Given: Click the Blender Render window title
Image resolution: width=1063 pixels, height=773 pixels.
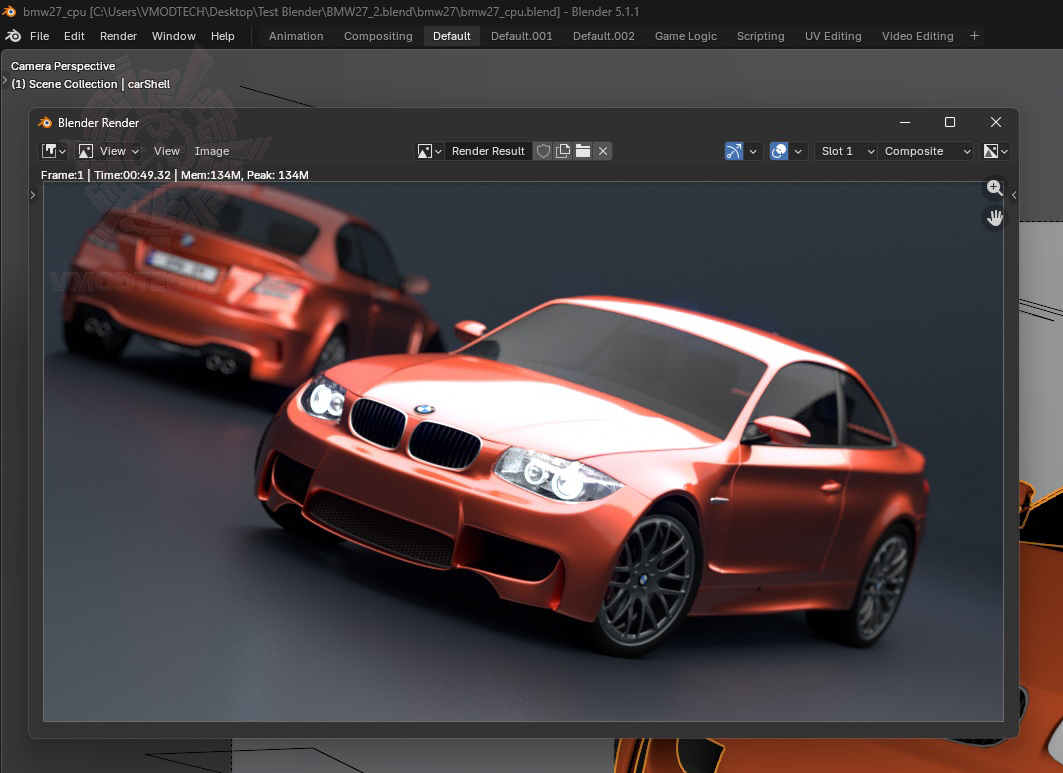Looking at the screenshot, I should [x=98, y=123].
